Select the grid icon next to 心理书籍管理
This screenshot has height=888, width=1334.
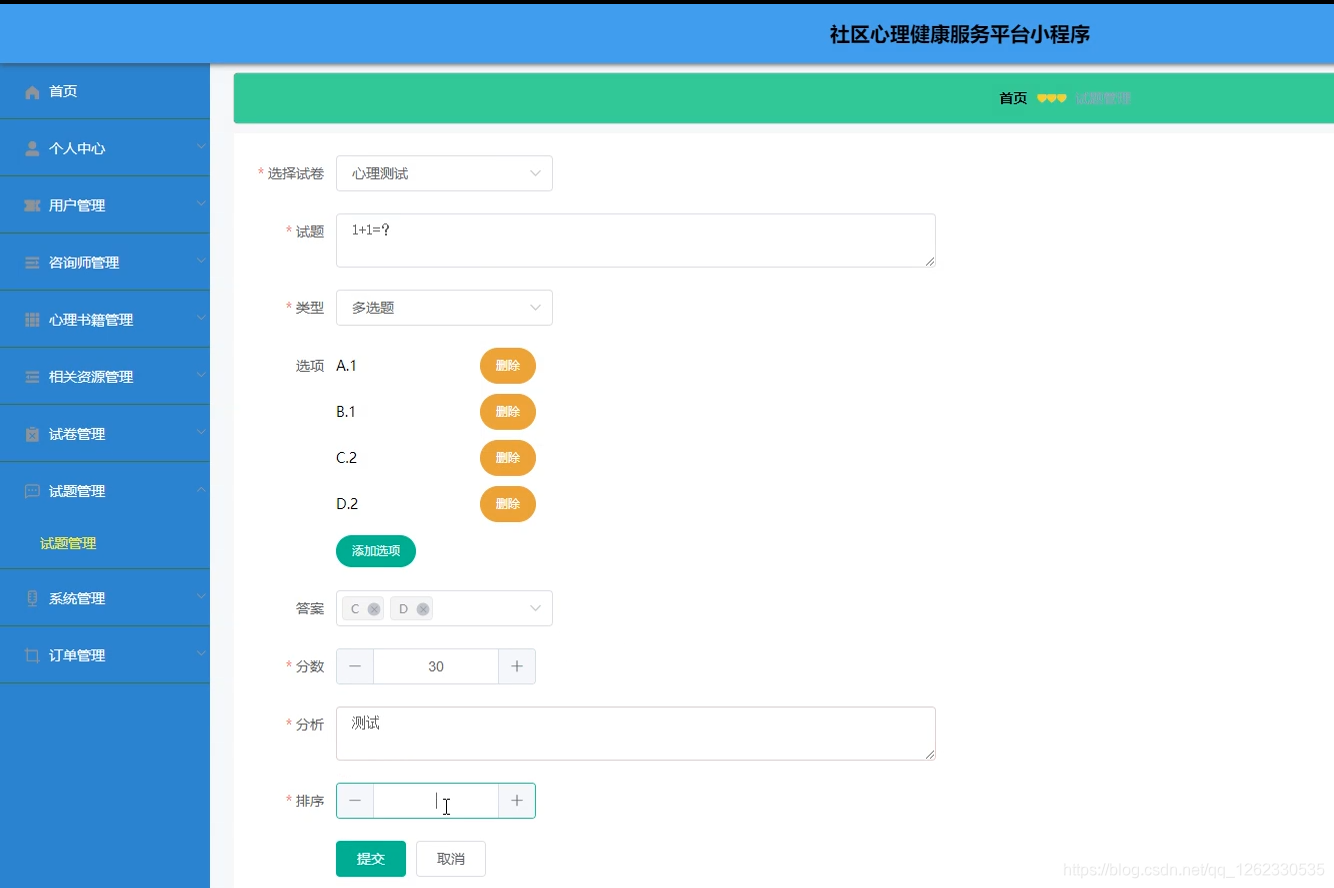[31, 319]
